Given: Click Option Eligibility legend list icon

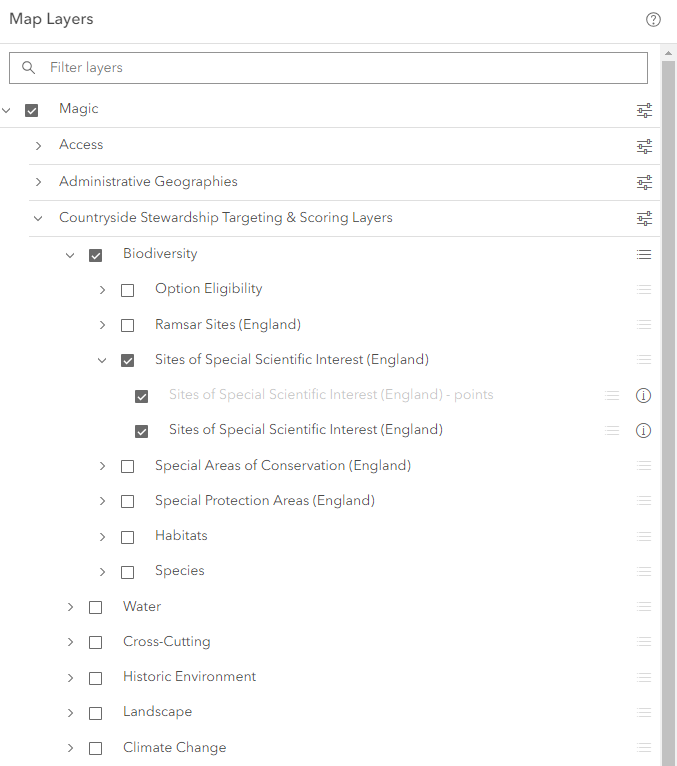Looking at the screenshot, I should click(644, 290).
